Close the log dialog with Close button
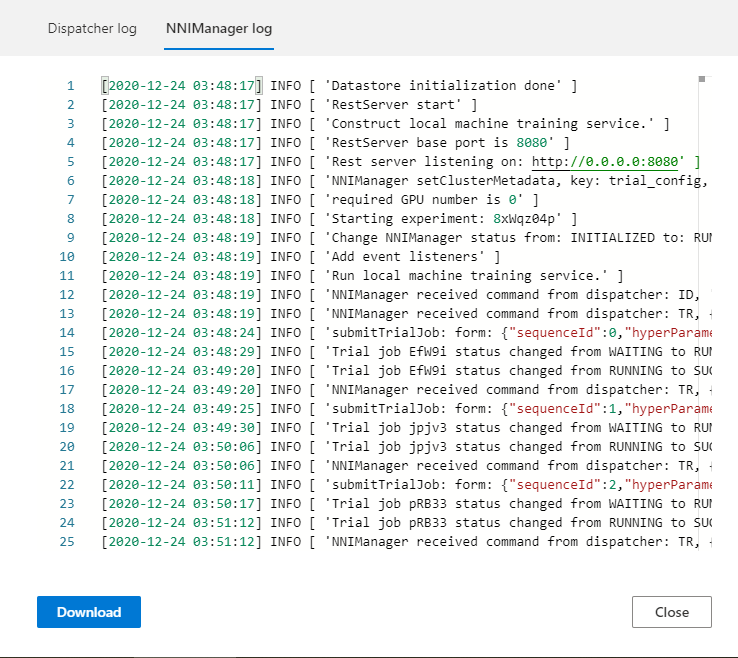Image resolution: width=738 pixels, height=658 pixels. 671,612
